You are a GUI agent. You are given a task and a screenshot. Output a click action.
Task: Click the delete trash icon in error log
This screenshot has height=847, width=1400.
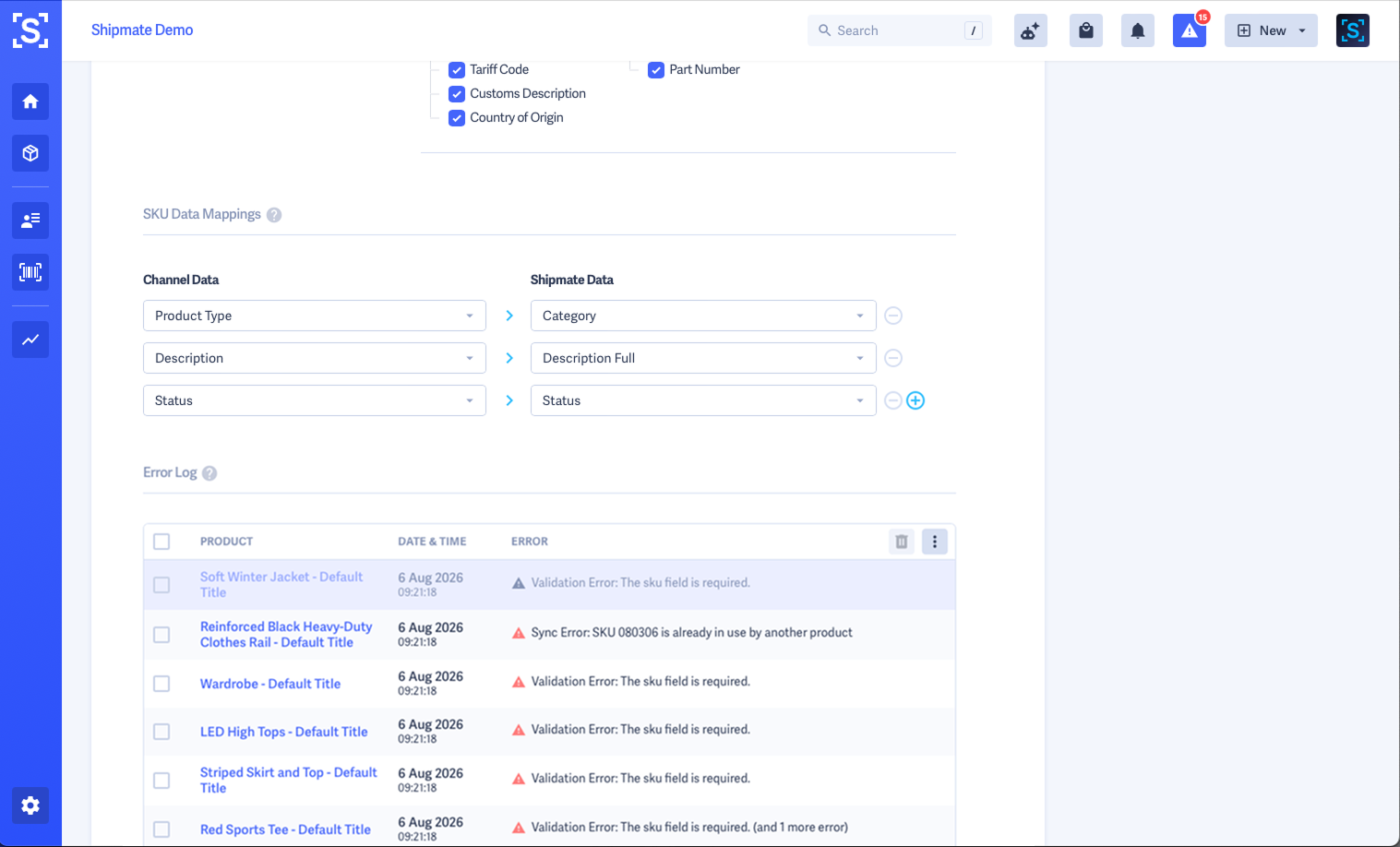(902, 542)
